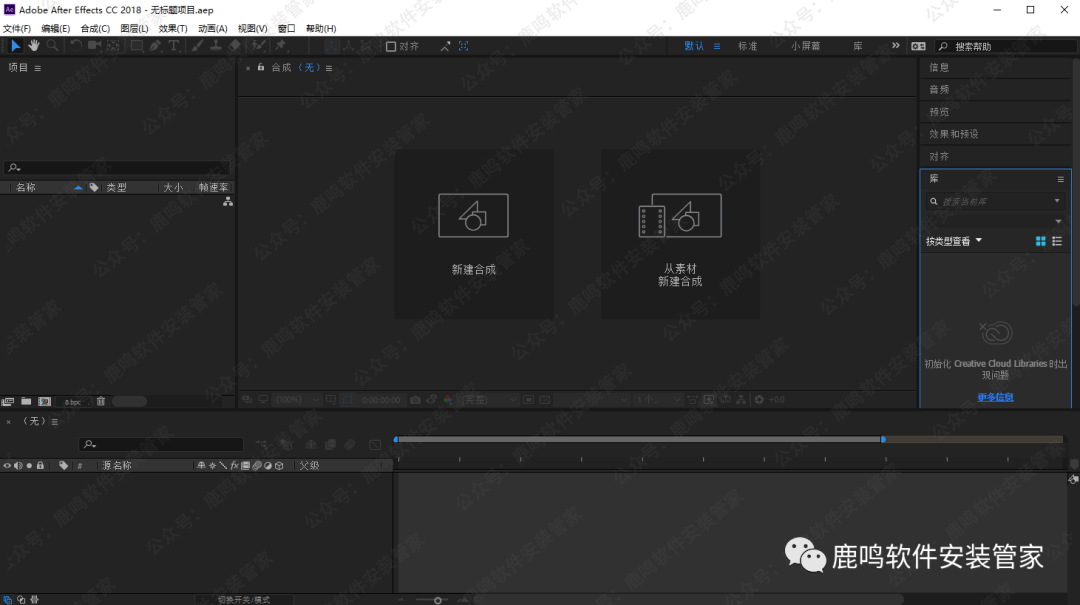
Task: Activate the Zoom tool
Action: pos(52,46)
